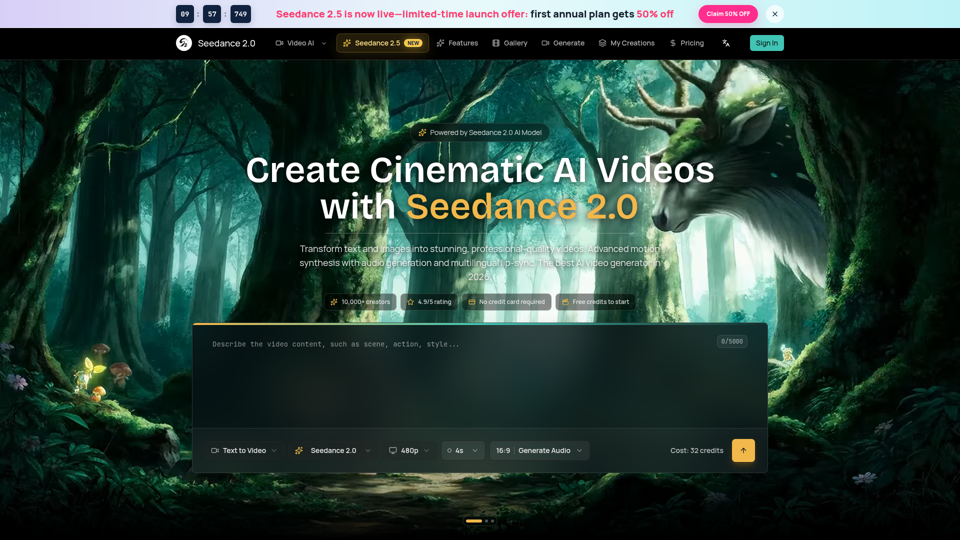Click the 4.9/5 rating badge

point(429,302)
